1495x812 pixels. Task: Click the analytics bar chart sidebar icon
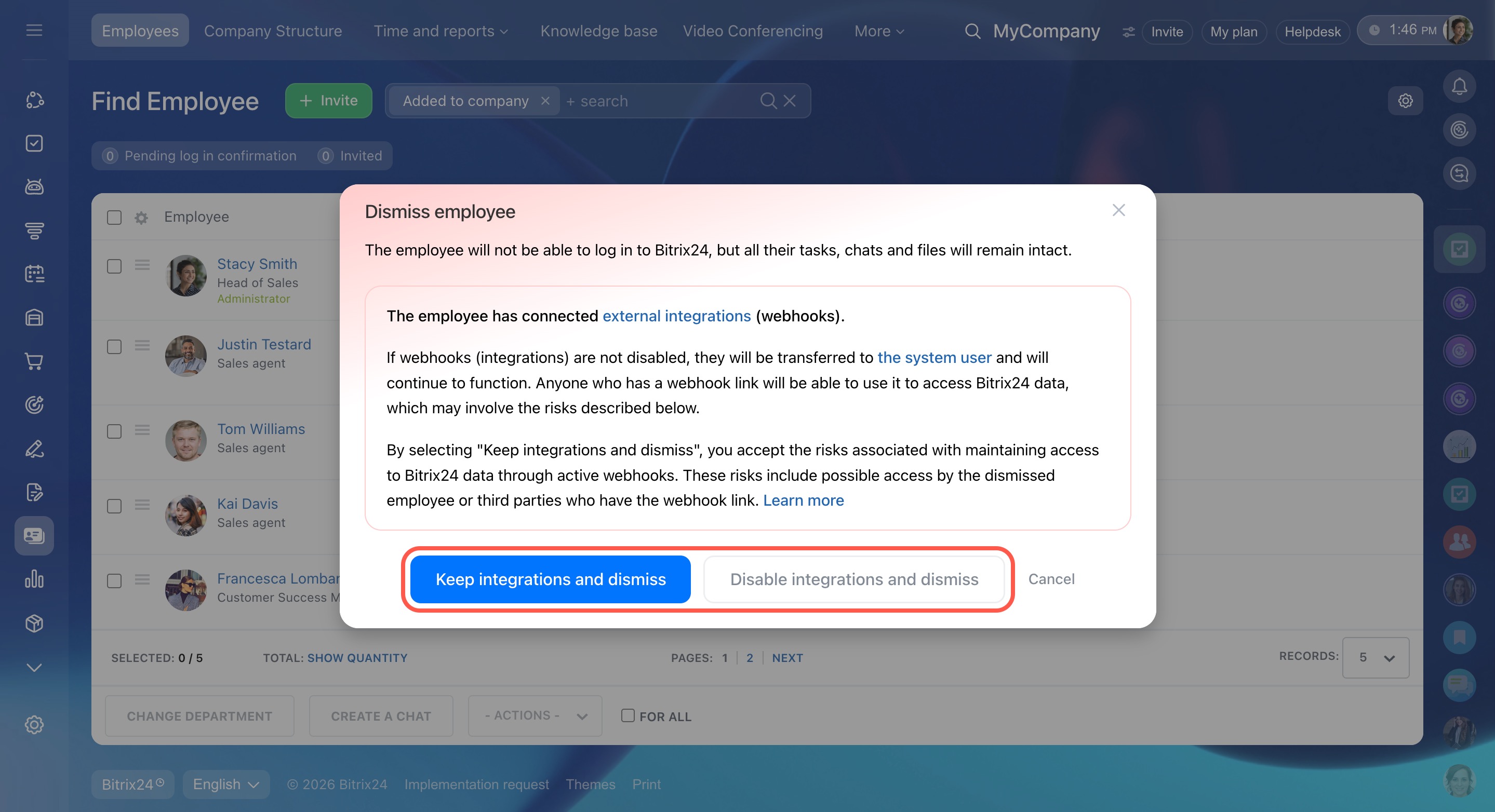(34, 579)
